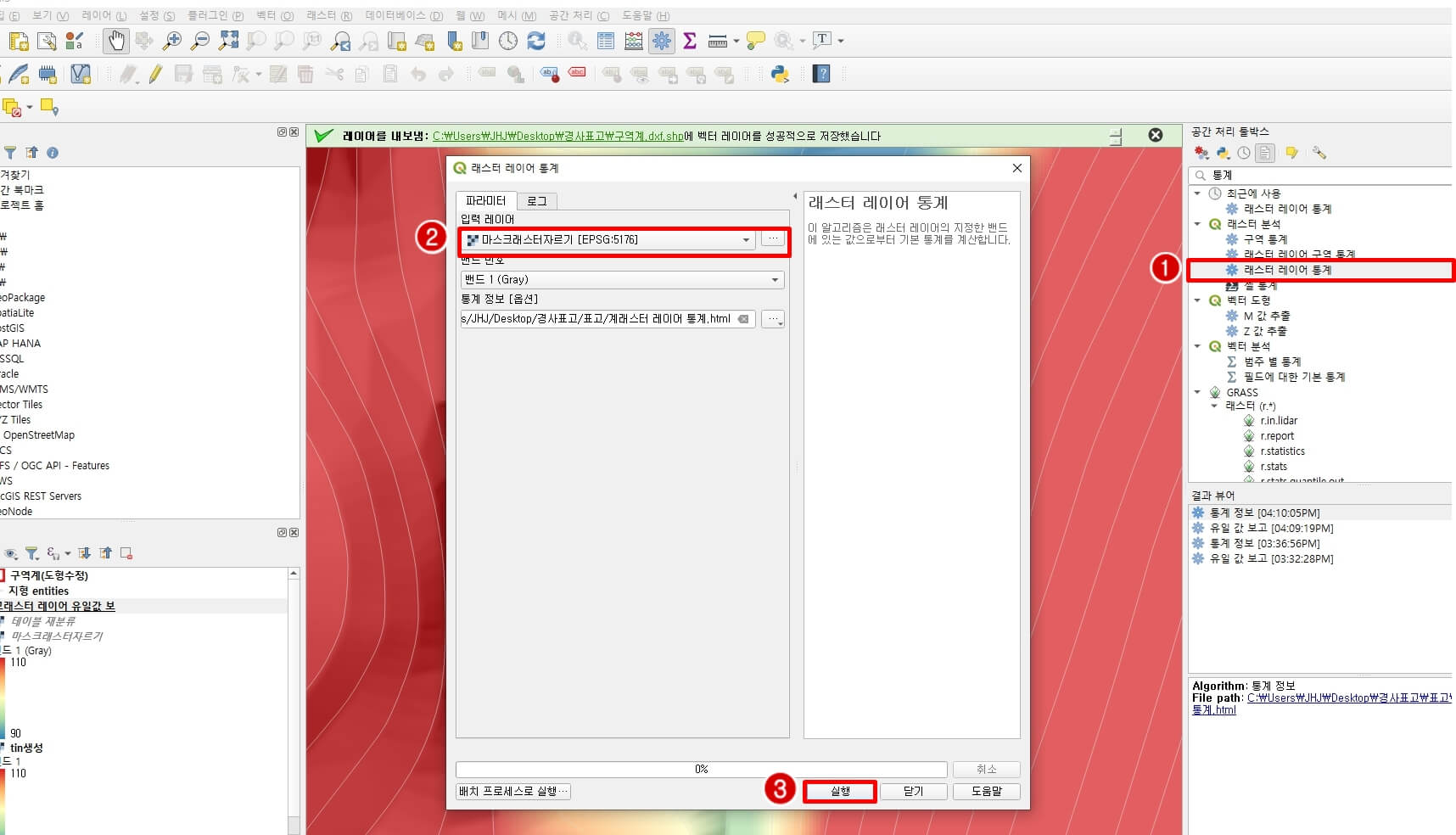
Task: Click the 통계 정보 output path field
Action: coord(608,319)
